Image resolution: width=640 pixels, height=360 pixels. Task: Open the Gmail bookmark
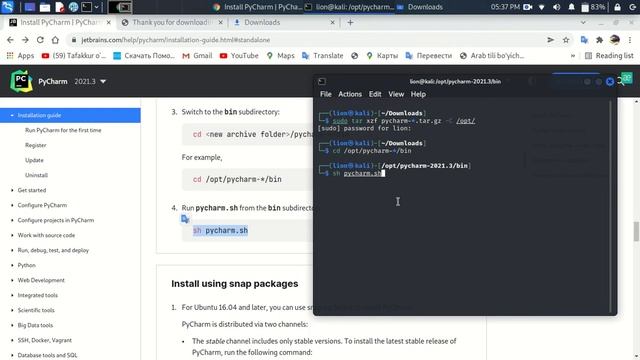[x=197, y=56]
